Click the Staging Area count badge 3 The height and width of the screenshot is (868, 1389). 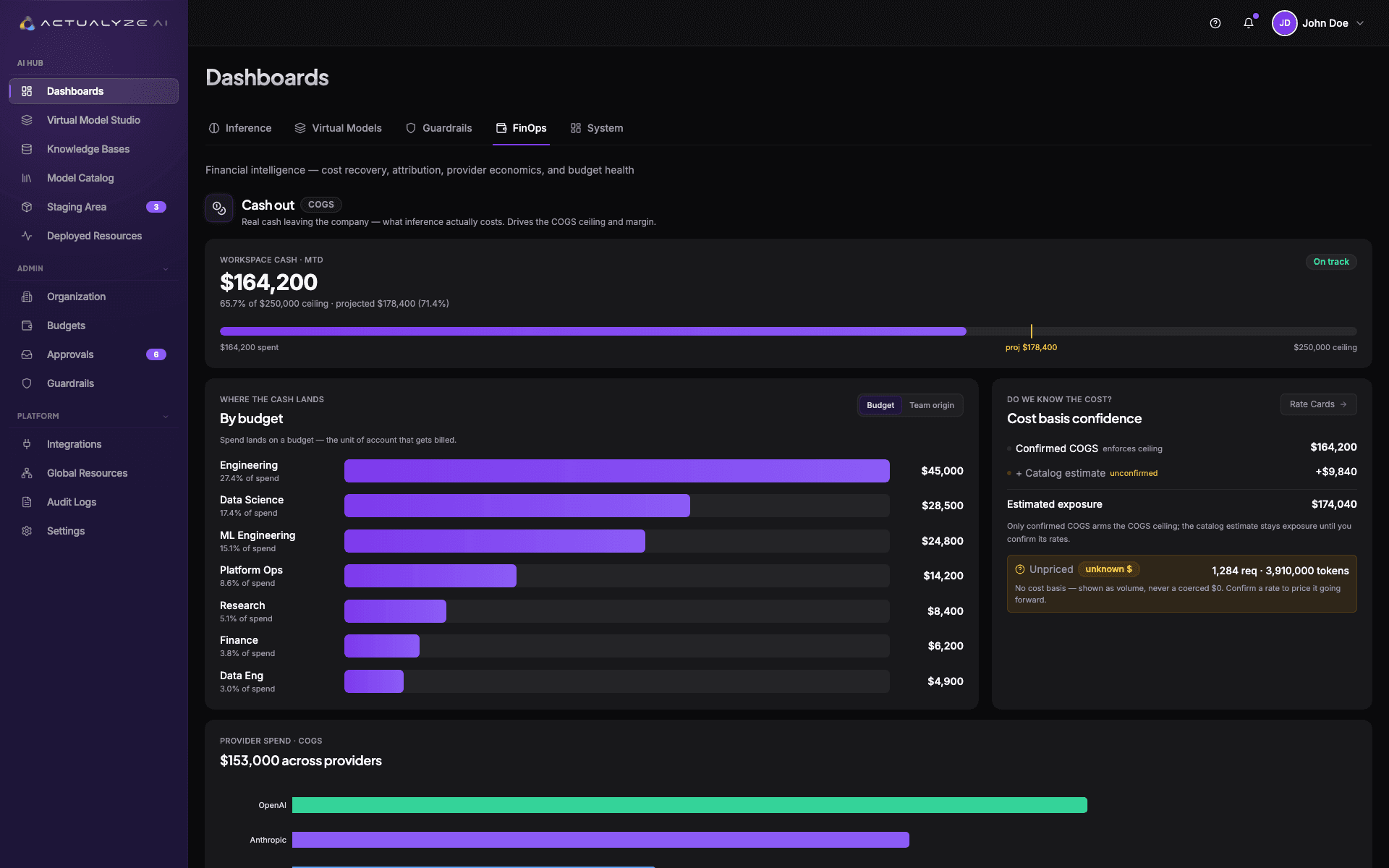pyautogui.click(x=156, y=207)
